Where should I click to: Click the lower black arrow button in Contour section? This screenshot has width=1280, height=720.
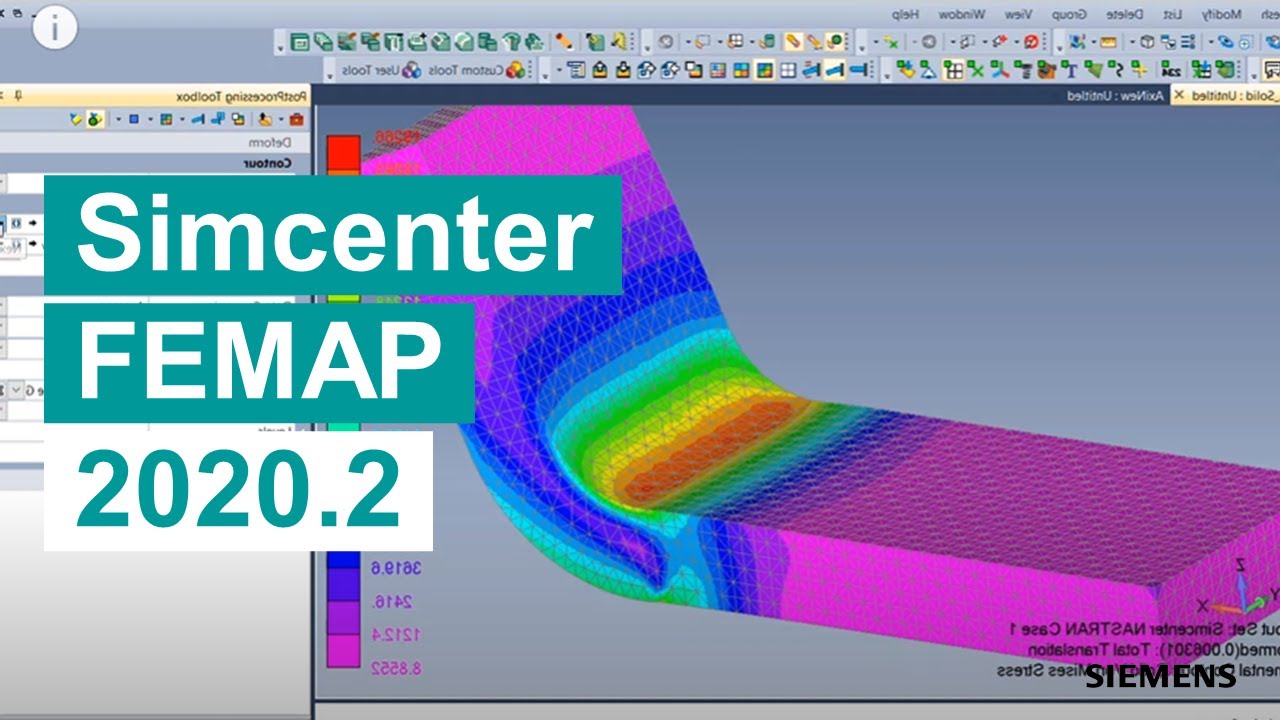pos(32,243)
